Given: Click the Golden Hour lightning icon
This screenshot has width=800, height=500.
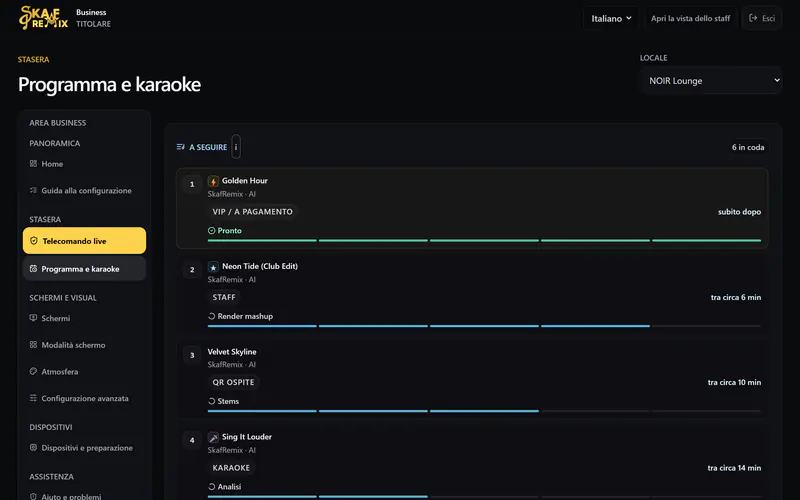Looking at the screenshot, I should click(x=213, y=181).
